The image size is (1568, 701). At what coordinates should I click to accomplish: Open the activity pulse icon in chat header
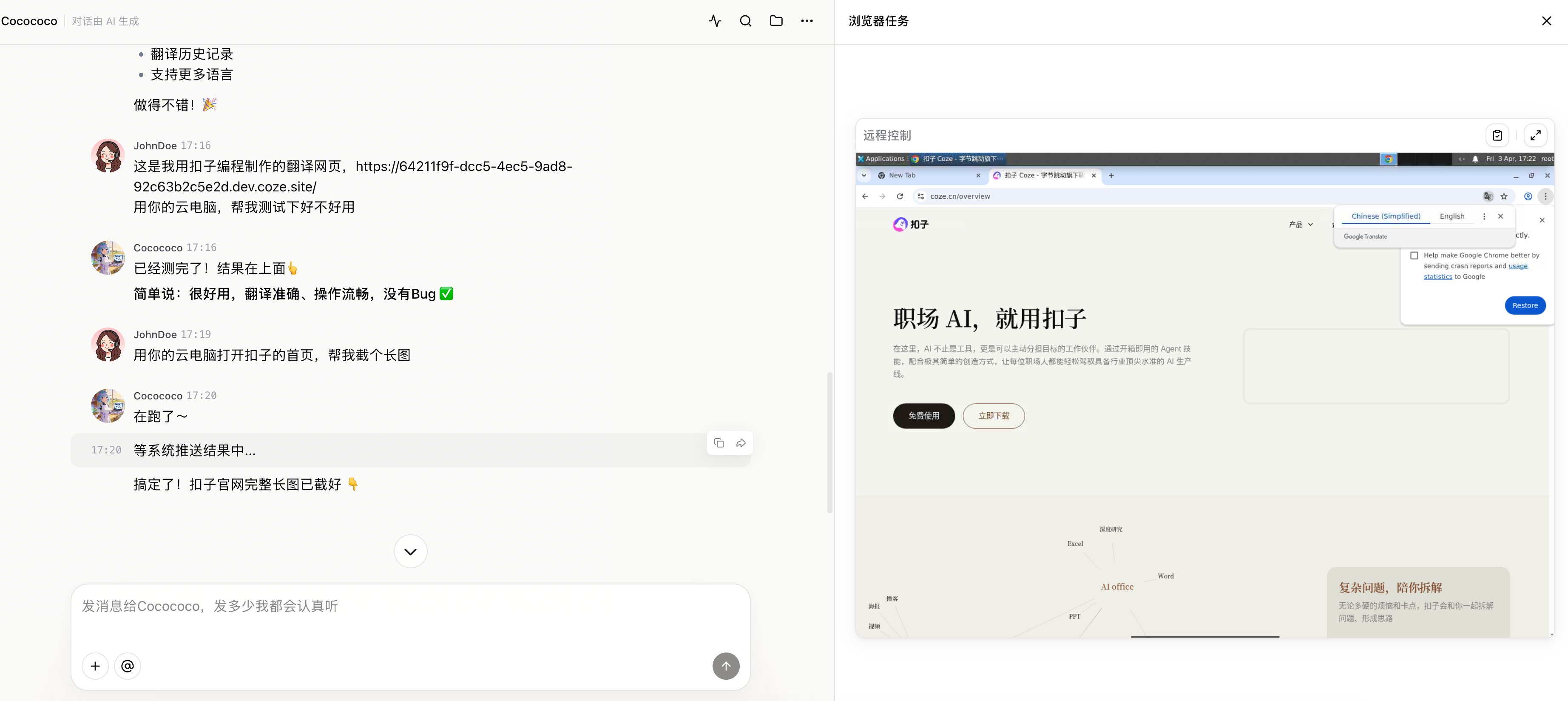715,21
